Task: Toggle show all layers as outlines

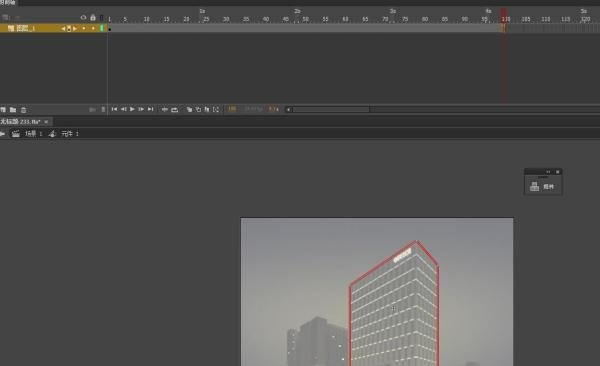Action: [101, 18]
